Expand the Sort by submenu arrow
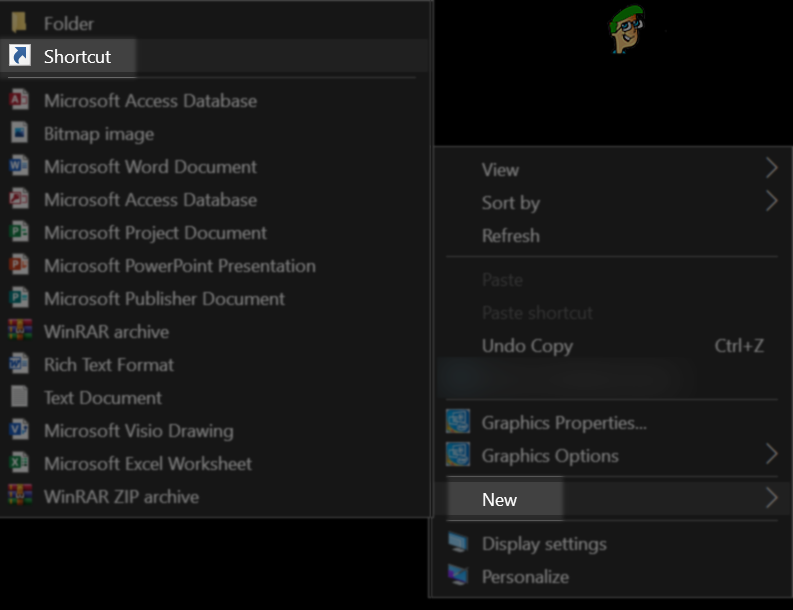Screen dimensions: 793x610 pos(771,201)
